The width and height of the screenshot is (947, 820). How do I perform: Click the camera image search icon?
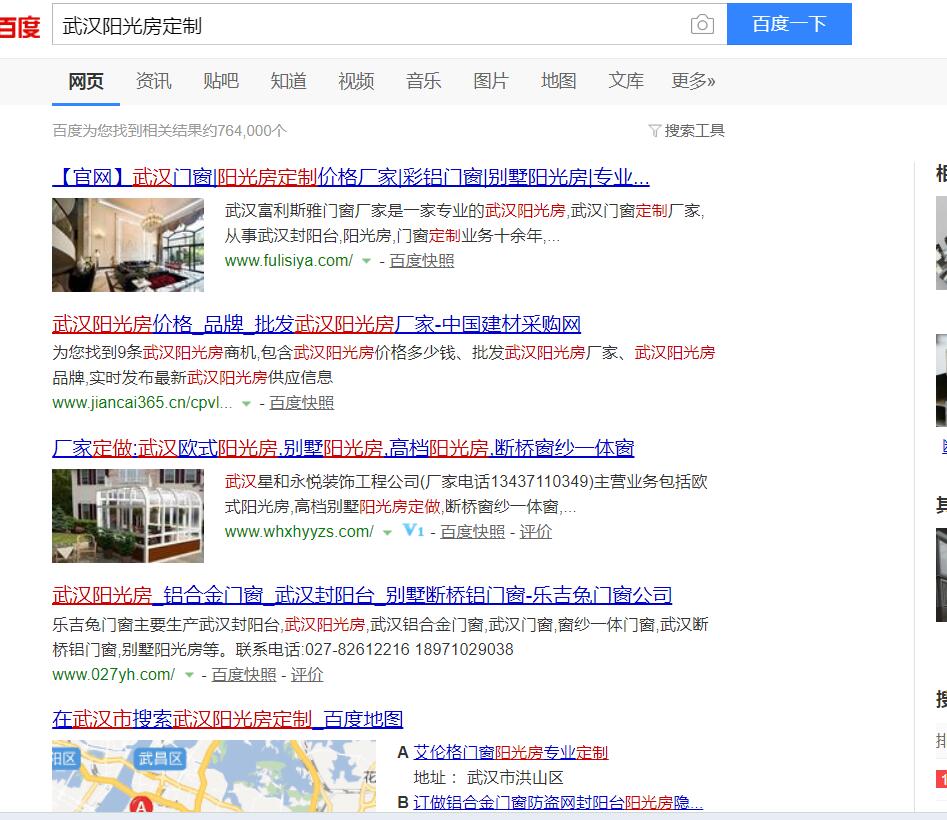tap(702, 25)
